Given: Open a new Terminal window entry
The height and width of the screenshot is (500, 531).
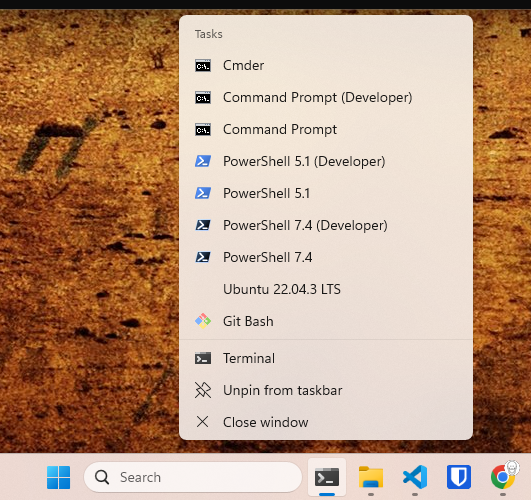Looking at the screenshot, I should coord(326,358).
